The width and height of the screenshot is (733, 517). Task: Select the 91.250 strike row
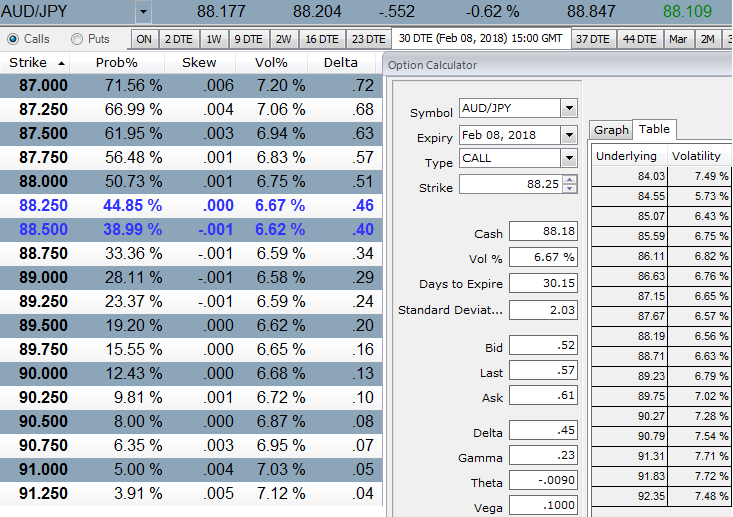tap(191, 494)
